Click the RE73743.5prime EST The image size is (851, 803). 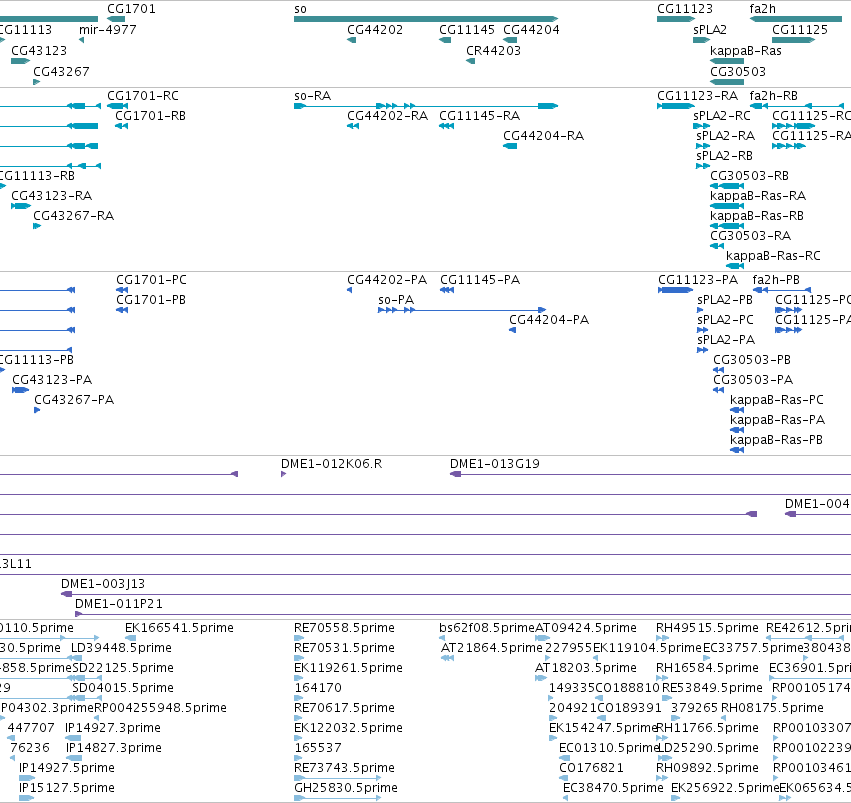tap(337, 777)
